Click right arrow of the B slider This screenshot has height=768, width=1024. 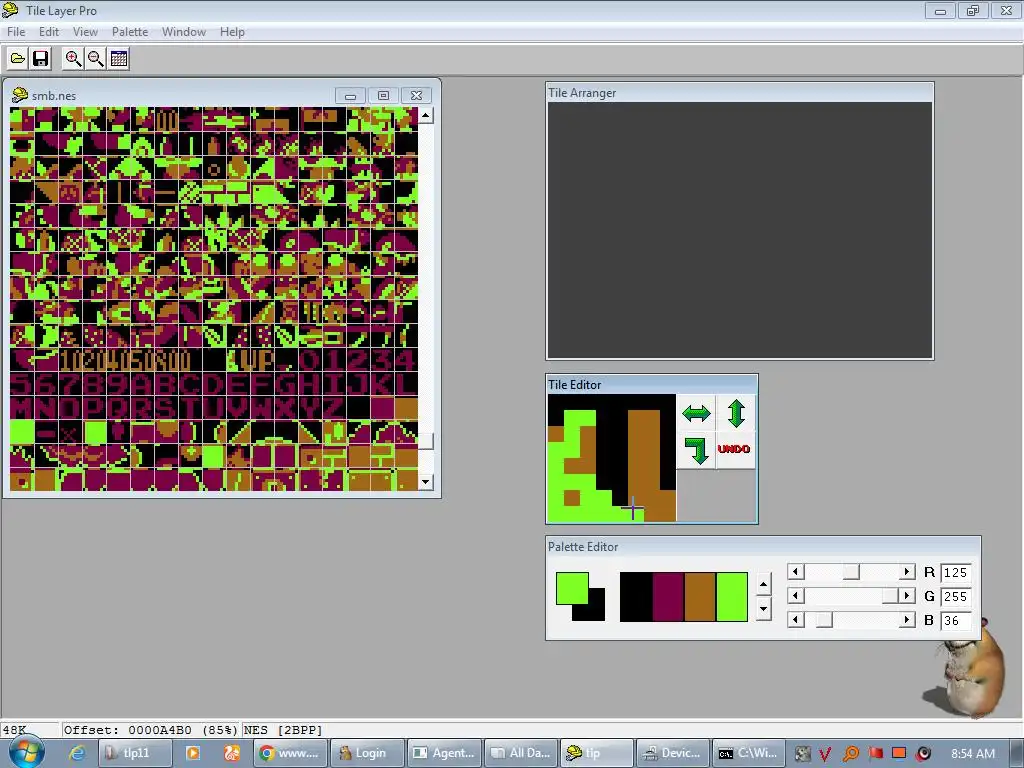(x=906, y=620)
